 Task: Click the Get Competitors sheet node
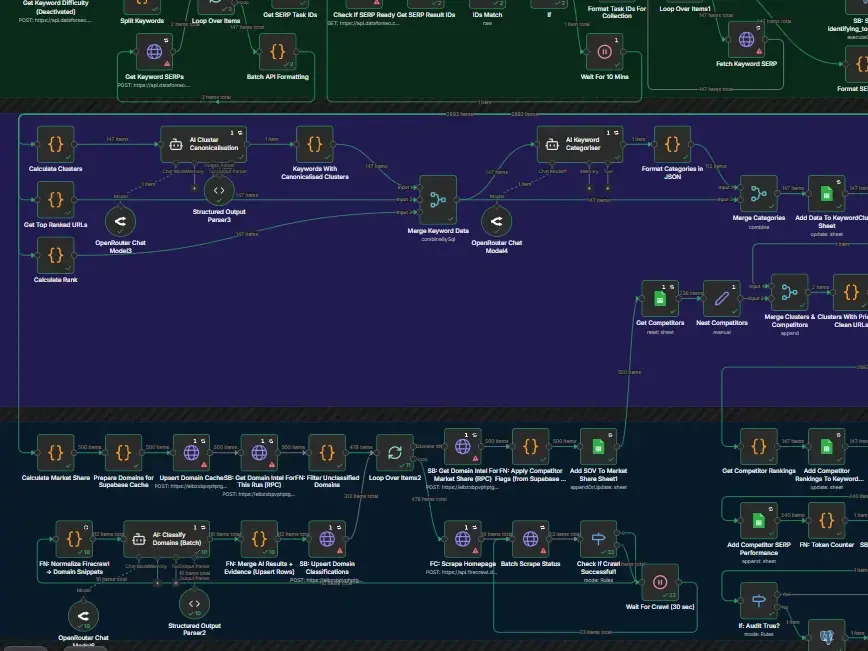[660, 298]
